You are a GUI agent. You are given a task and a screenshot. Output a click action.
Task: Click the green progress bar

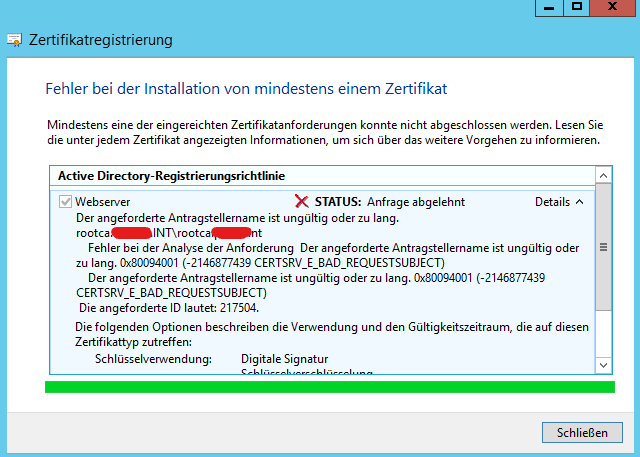330,387
